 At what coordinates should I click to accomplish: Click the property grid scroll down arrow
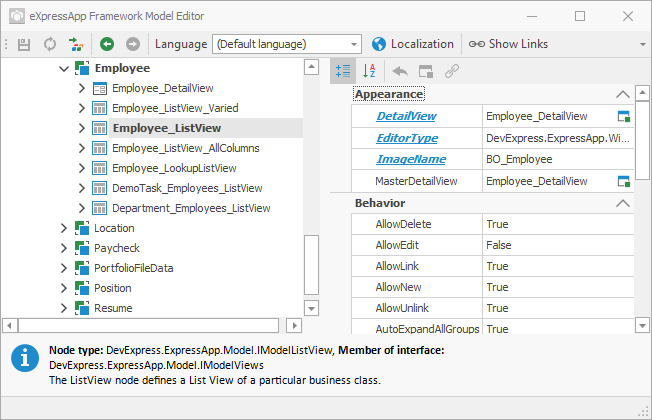642,326
